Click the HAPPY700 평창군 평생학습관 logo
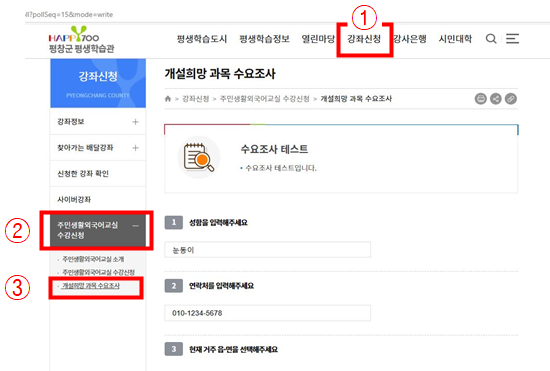Image resolution: width=550 pixels, height=371 pixels. tap(82, 40)
